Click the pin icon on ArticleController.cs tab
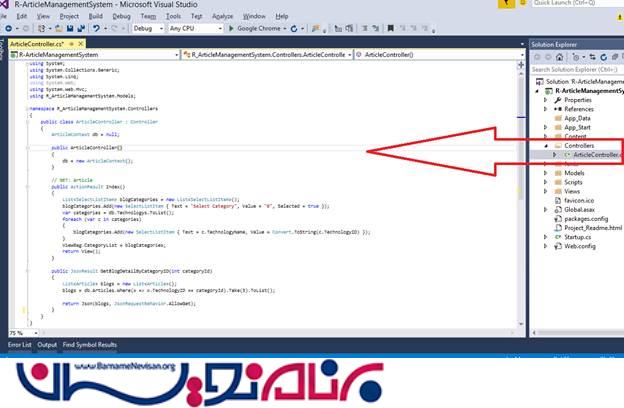The width and height of the screenshot is (624, 408). pos(72,44)
